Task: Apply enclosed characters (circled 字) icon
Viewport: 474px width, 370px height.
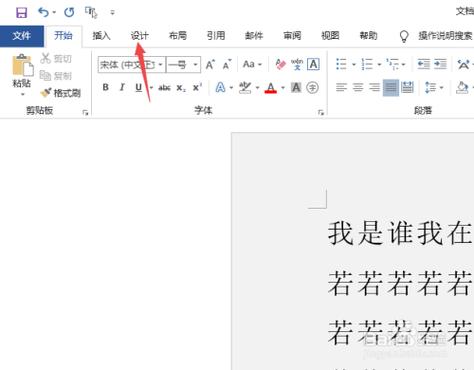Action: point(312,88)
